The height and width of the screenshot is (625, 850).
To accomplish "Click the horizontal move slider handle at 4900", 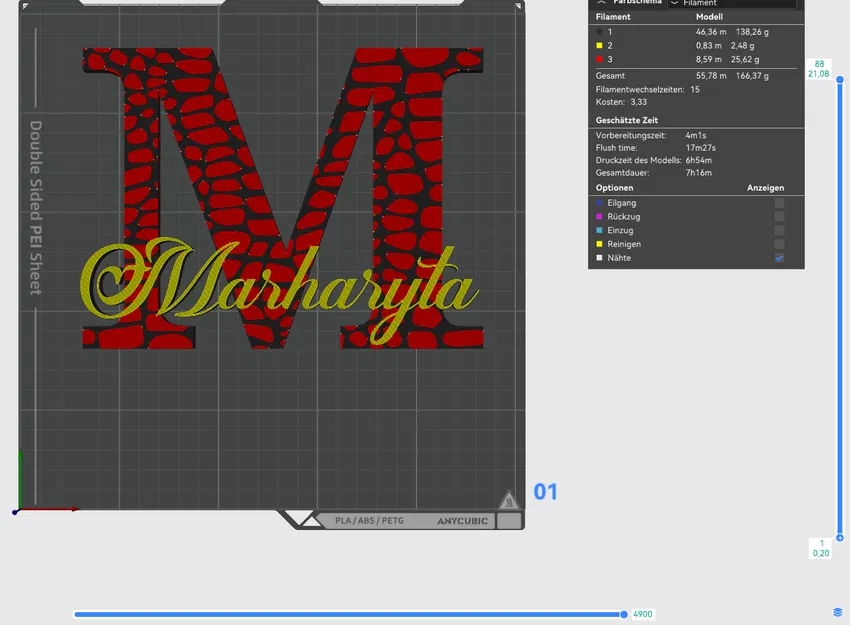I will (624, 614).
